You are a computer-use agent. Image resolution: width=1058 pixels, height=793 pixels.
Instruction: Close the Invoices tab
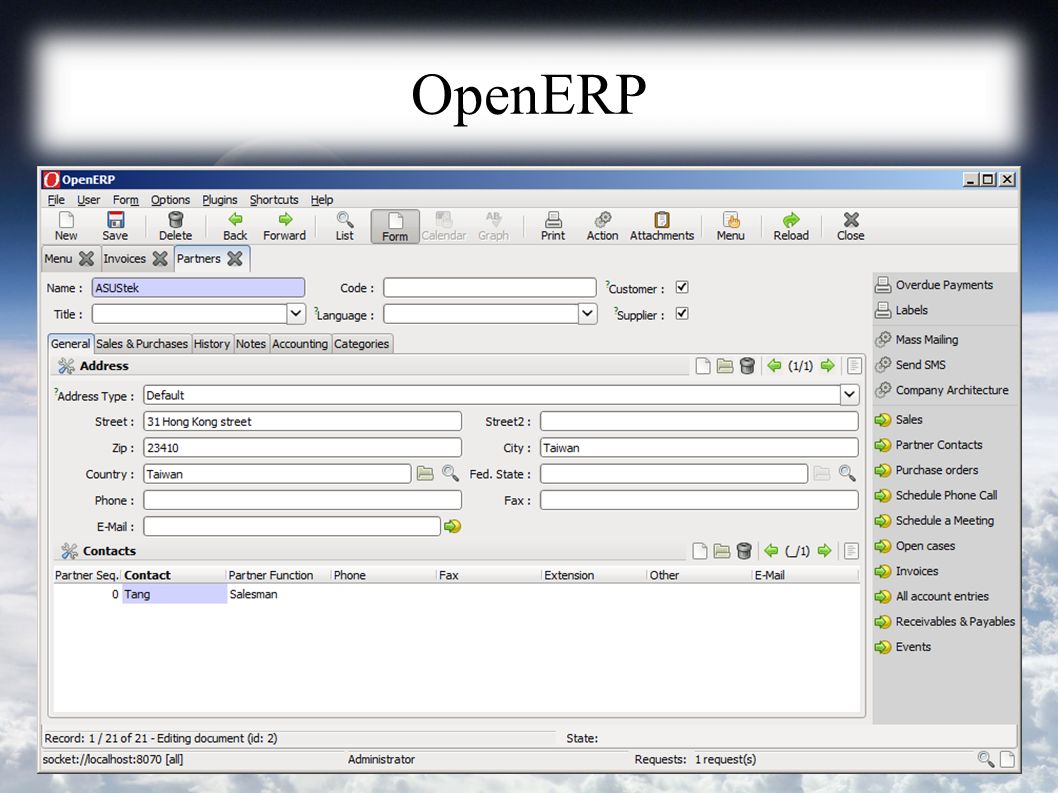coord(160,258)
